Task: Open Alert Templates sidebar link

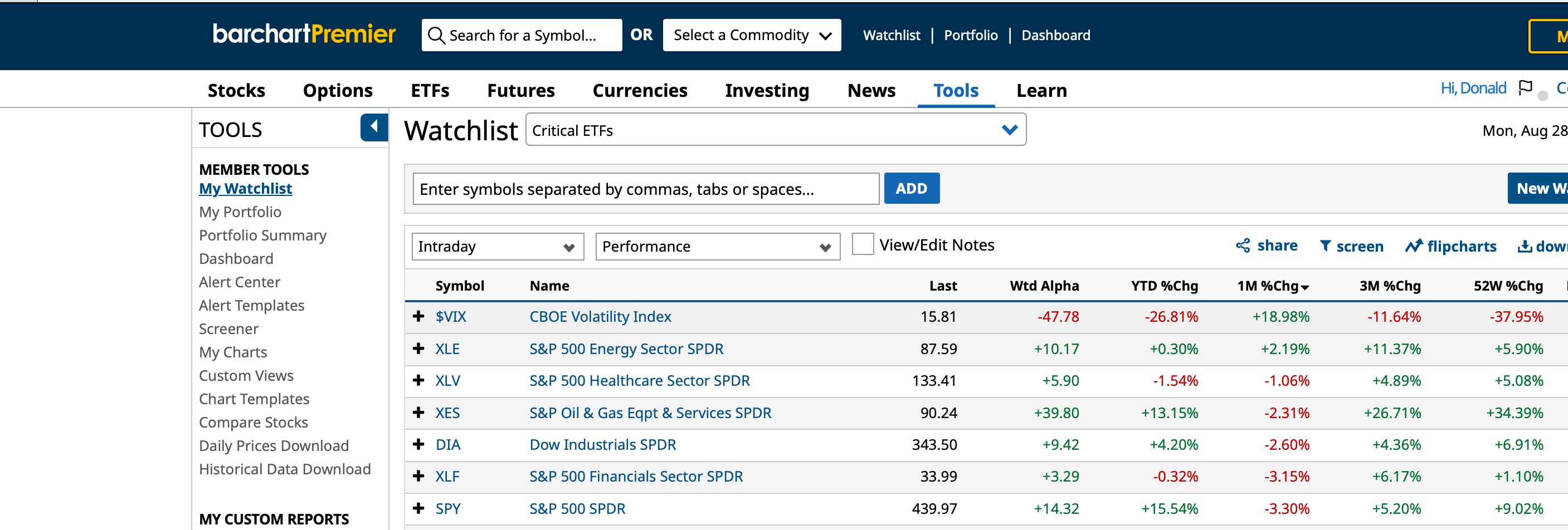Action: tap(251, 306)
